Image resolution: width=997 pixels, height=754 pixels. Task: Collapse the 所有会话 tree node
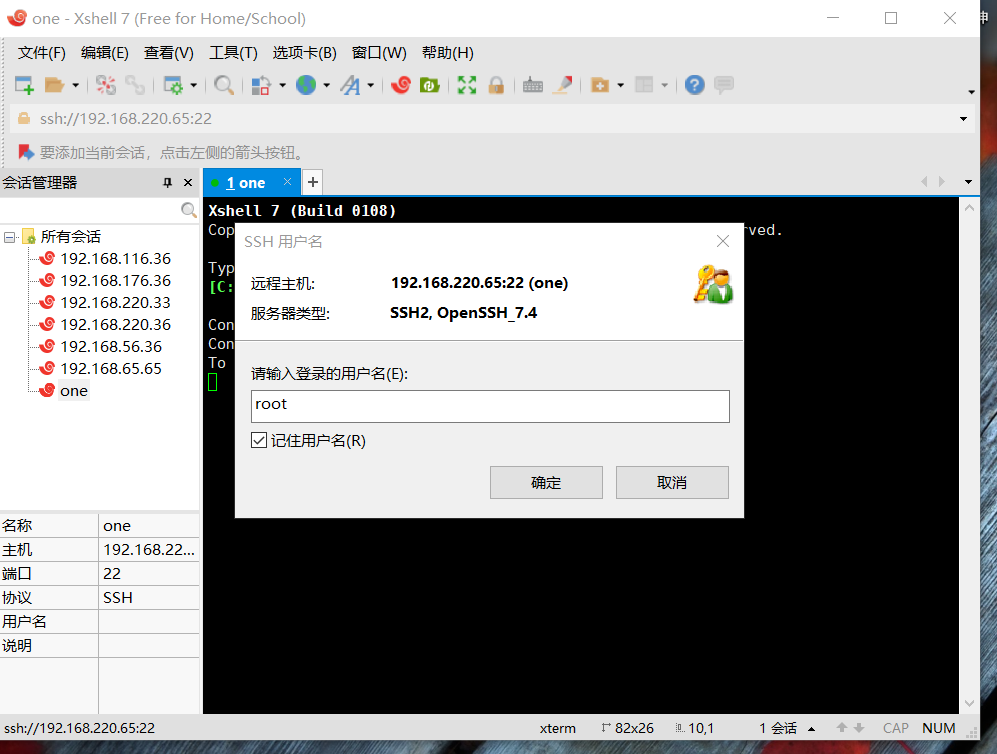point(10,237)
